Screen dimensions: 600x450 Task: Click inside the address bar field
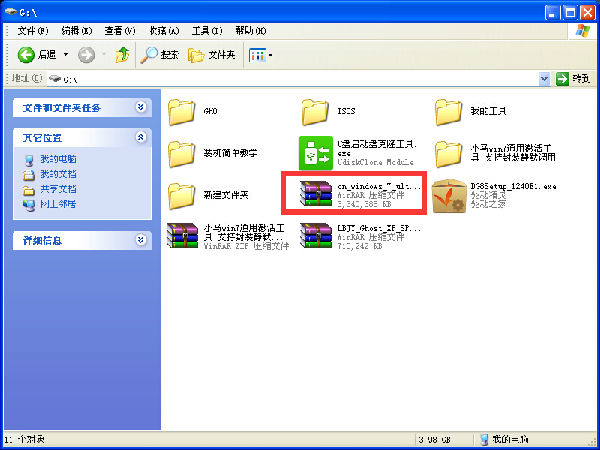point(300,78)
